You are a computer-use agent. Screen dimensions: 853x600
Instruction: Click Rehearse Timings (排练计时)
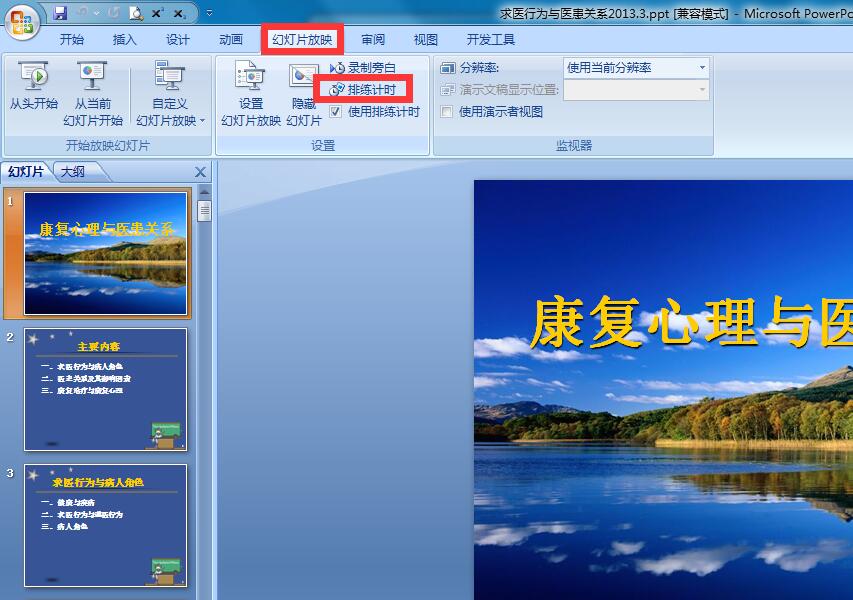(x=363, y=89)
